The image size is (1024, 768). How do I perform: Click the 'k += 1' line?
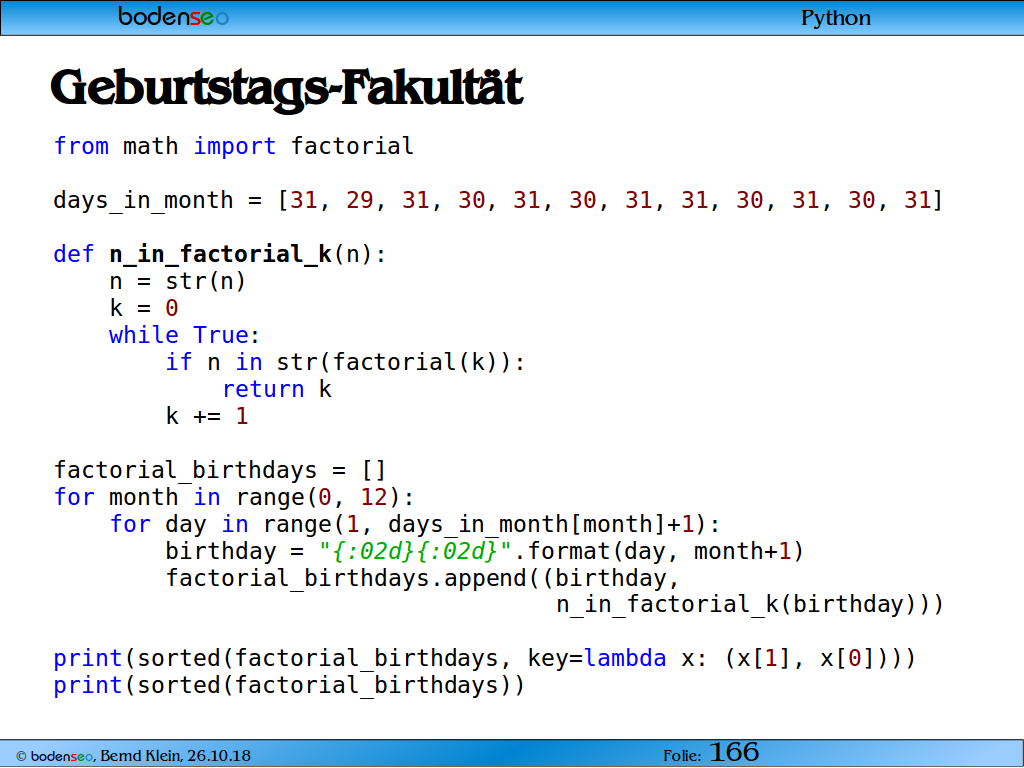[x=207, y=416]
